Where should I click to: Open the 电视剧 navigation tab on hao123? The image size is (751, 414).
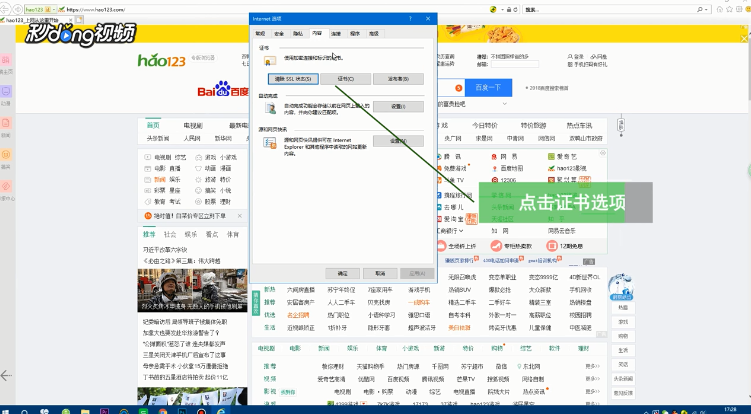pyautogui.click(x=193, y=126)
